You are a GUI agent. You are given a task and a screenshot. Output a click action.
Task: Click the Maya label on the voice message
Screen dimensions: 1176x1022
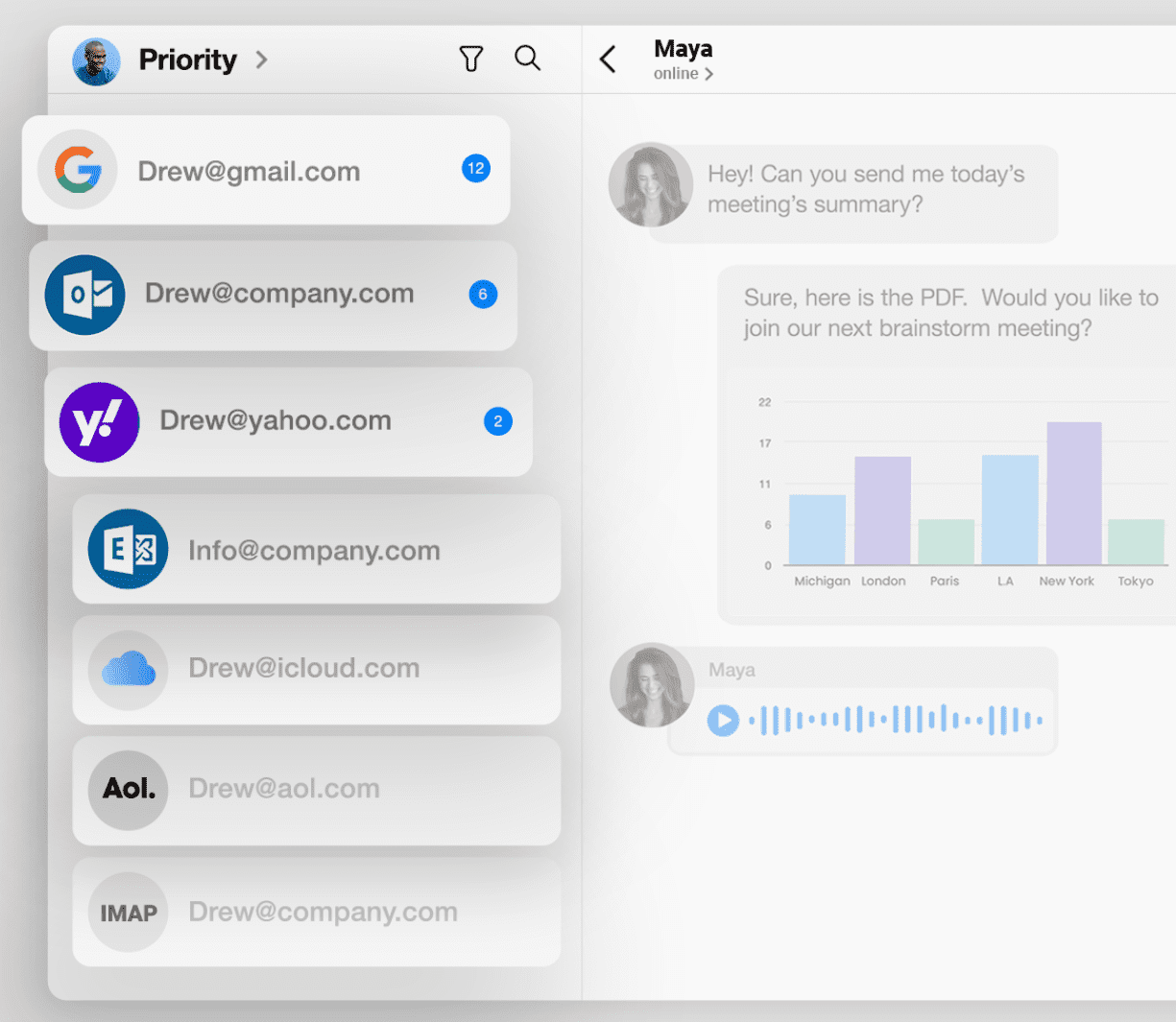click(x=732, y=670)
